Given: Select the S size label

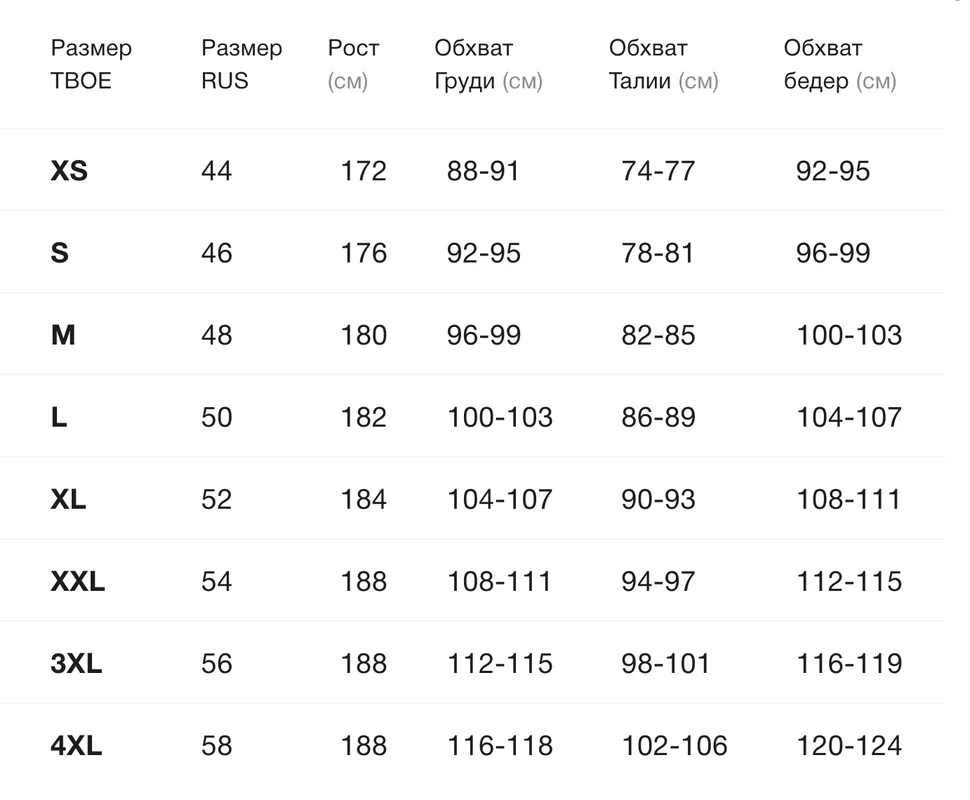Looking at the screenshot, I should click(x=59, y=253).
